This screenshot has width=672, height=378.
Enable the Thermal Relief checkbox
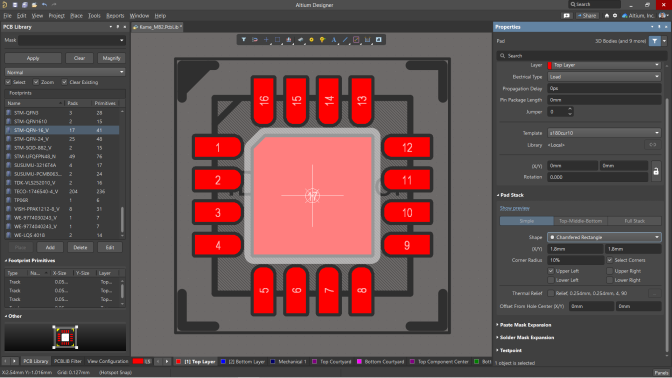click(x=551, y=294)
